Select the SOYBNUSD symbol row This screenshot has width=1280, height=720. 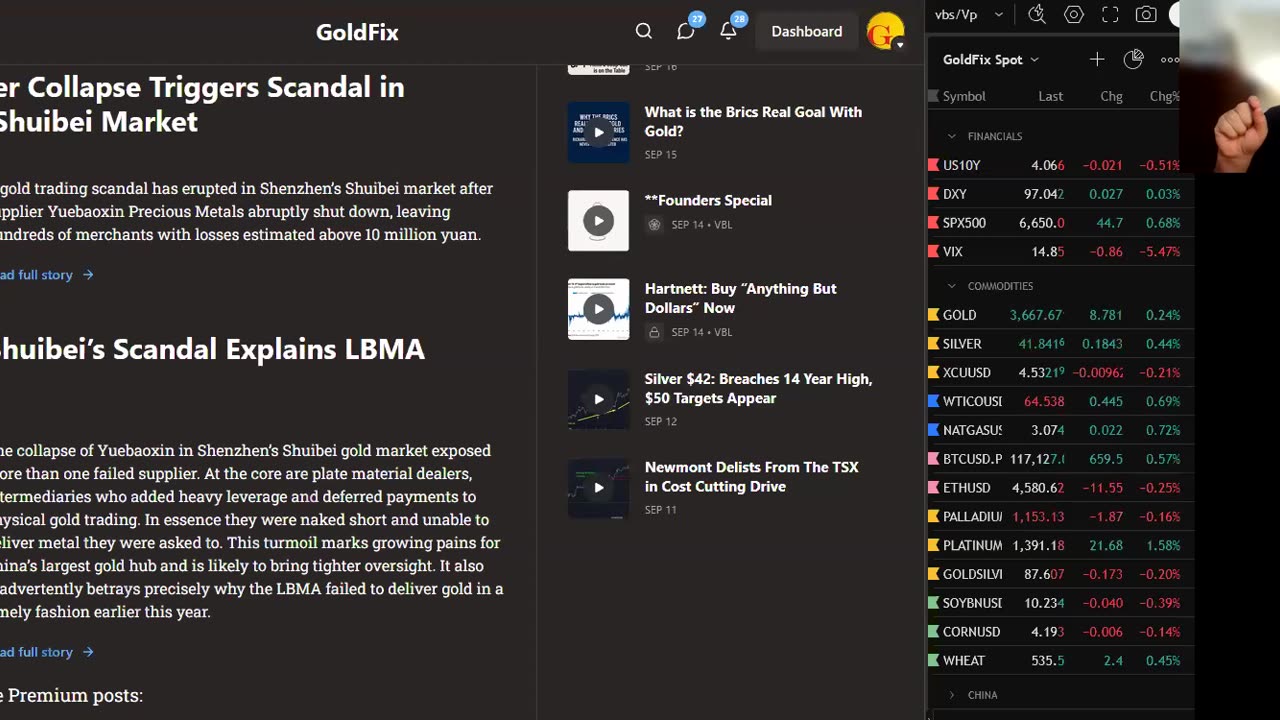[x=1060, y=603]
